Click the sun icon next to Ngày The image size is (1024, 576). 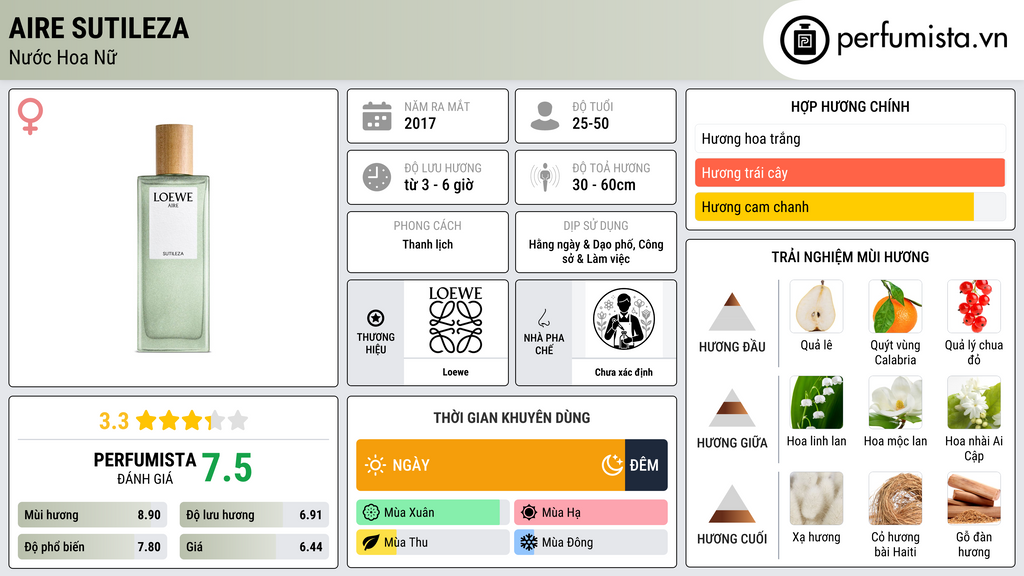click(x=375, y=465)
